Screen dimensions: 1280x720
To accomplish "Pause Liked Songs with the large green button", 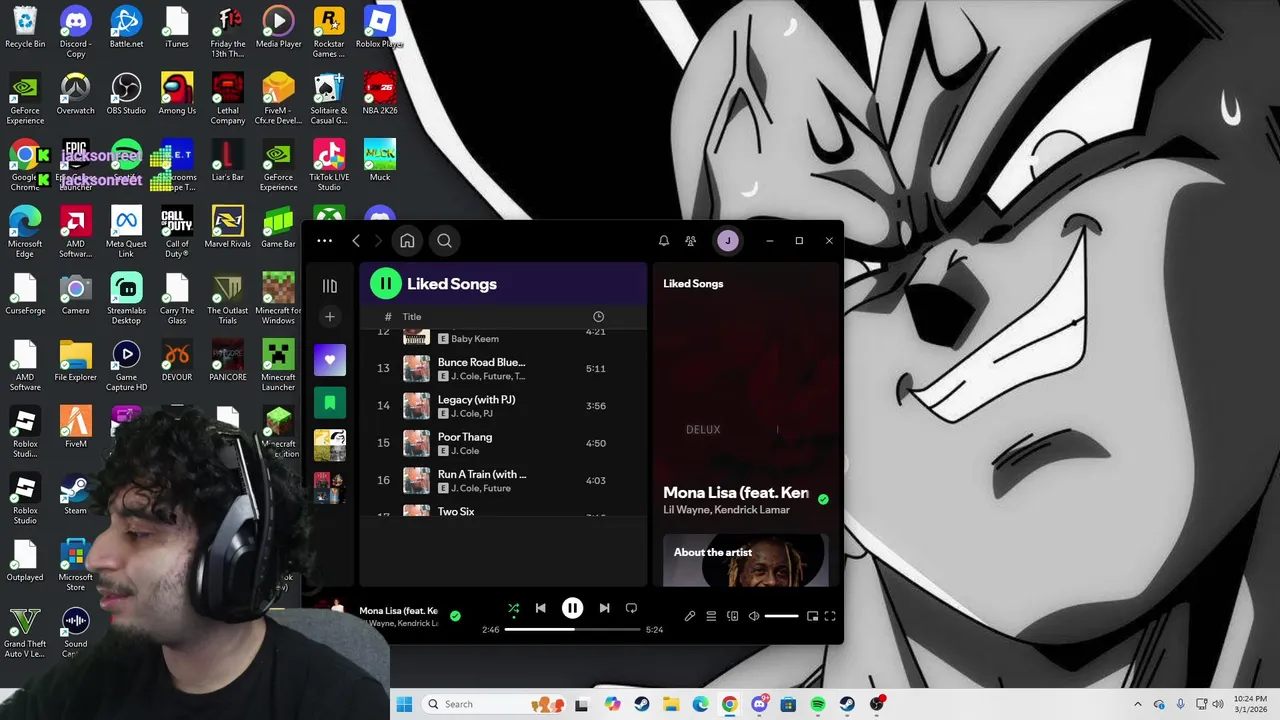I will pyautogui.click(x=386, y=284).
